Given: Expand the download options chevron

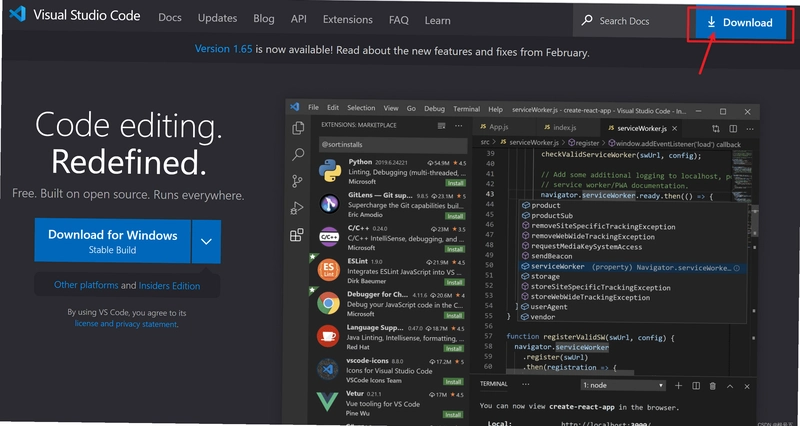Looking at the screenshot, I should click(x=206, y=241).
